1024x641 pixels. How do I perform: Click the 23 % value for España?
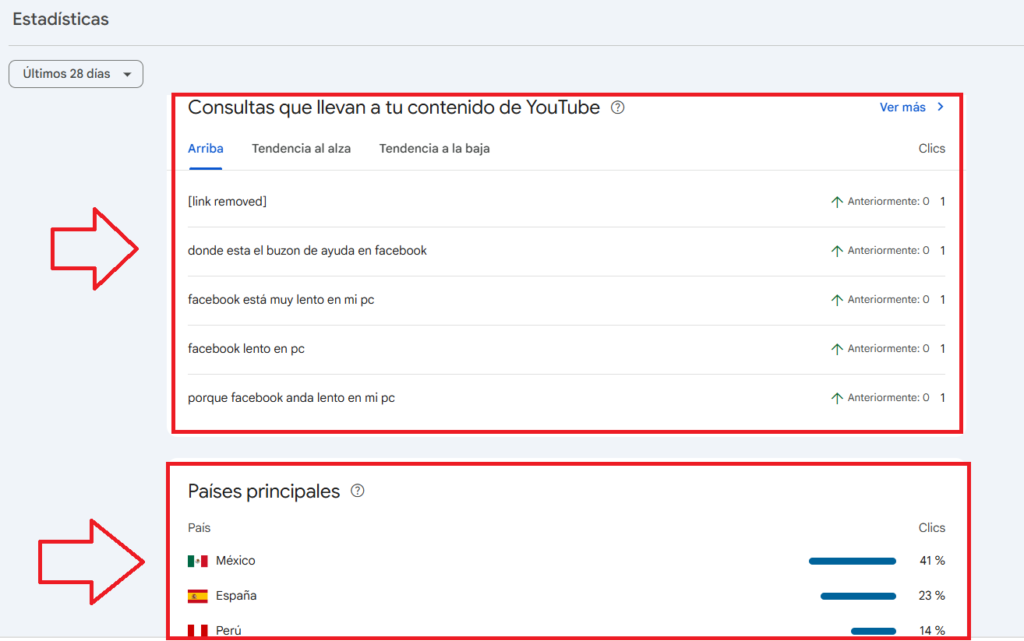932,596
